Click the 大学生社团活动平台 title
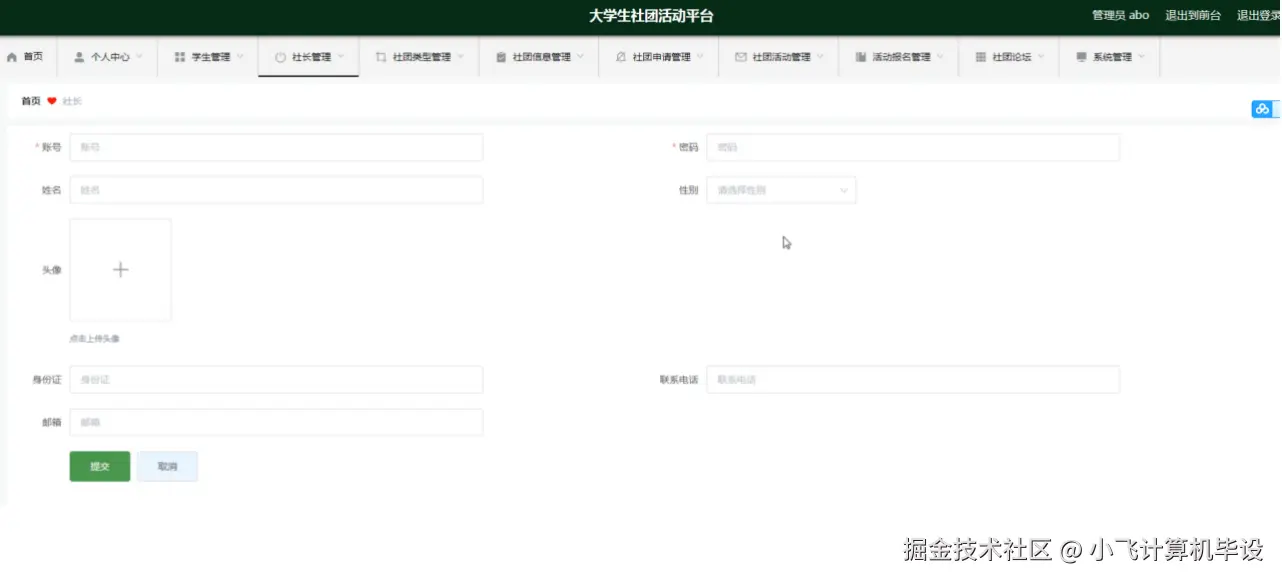Screen dimensions: 1282x582 [651, 16]
